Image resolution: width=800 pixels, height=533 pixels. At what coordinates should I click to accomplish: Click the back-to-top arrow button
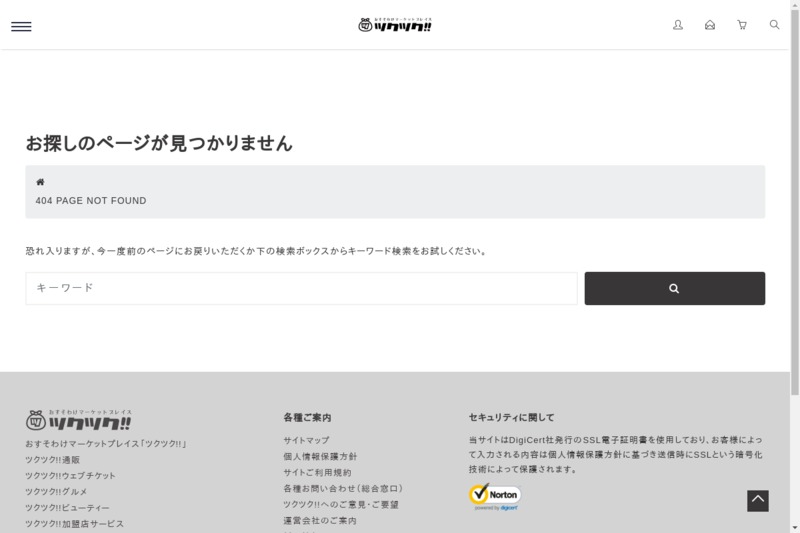(x=757, y=500)
